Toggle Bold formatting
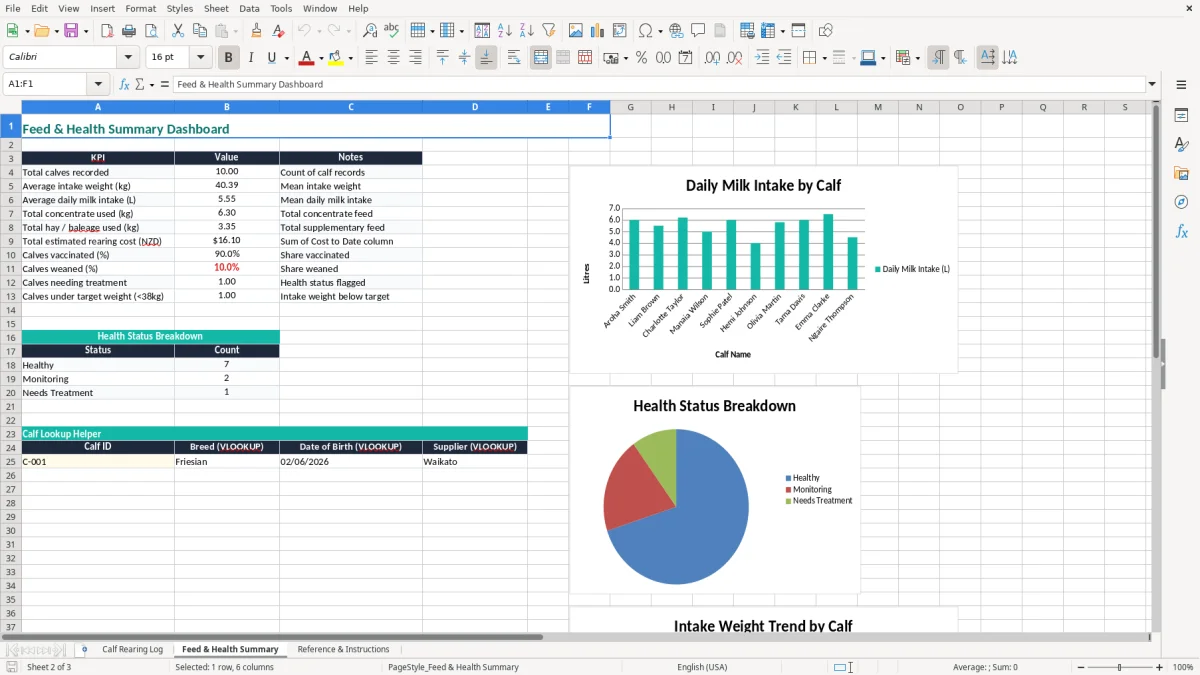Viewport: 1200px width, 675px height. click(x=229, y=58)
